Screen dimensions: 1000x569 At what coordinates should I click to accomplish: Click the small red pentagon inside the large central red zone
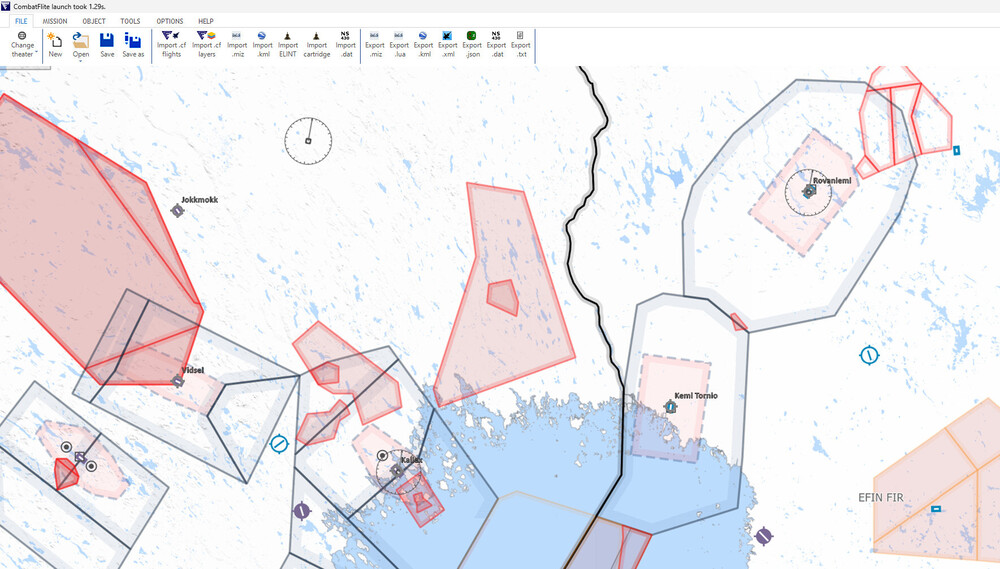(503, 297)
